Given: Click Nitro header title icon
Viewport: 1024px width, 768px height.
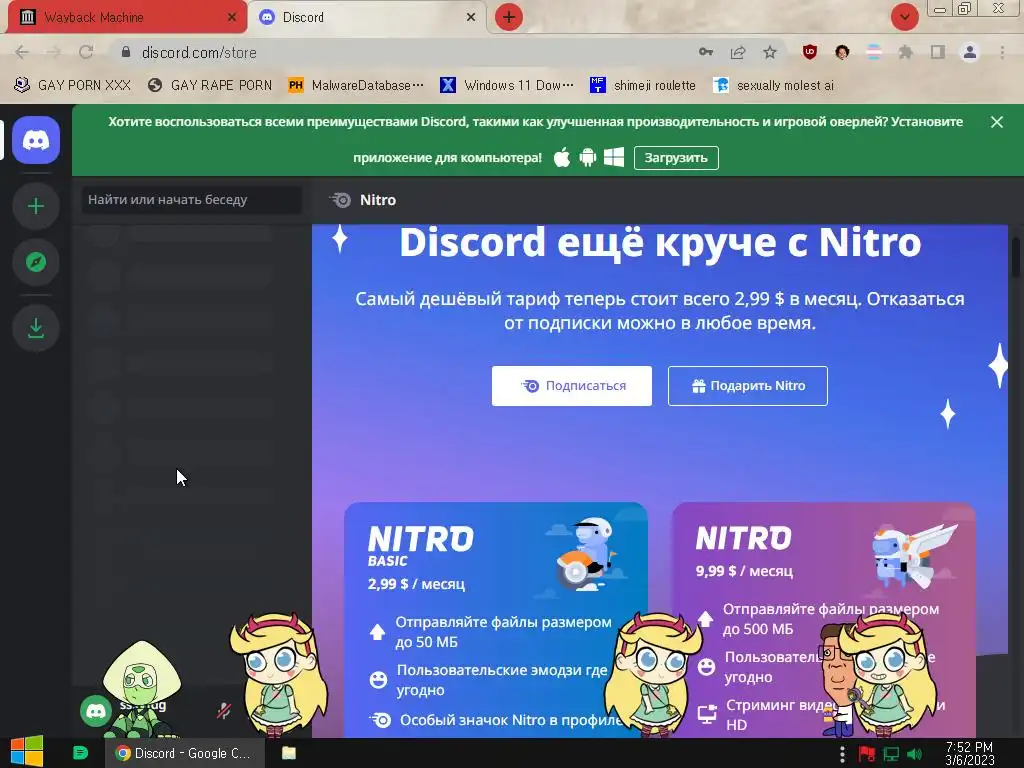Looking at the screenshot, I should [x=340, y=200].
